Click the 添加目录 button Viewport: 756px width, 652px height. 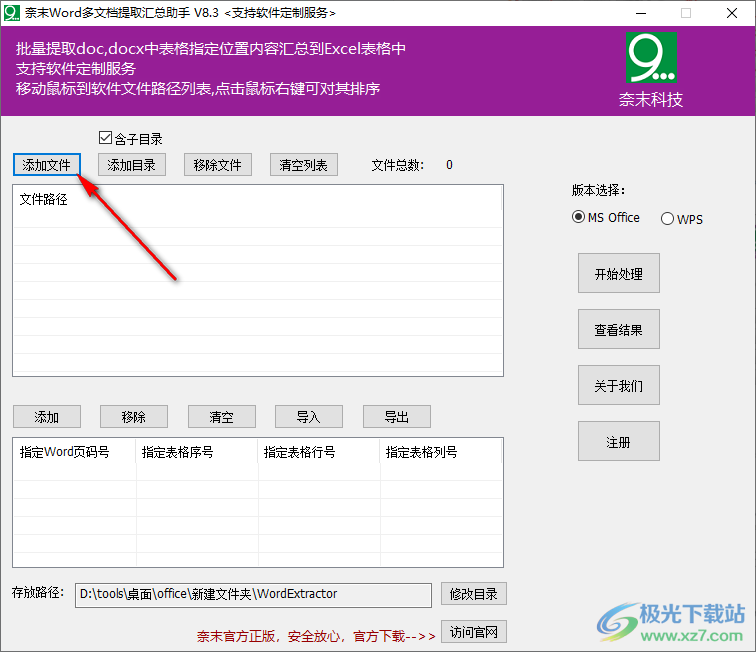pos(132,165)
